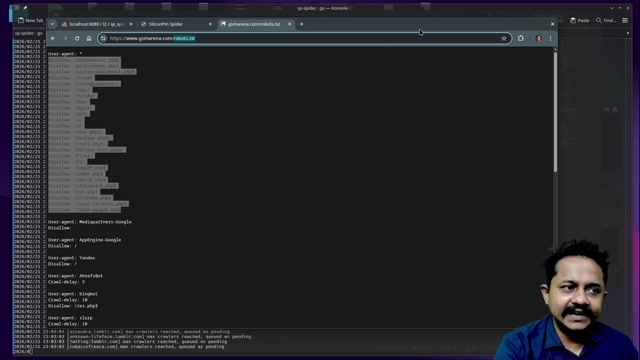This screenshot has height=360, width=640.
Task: Click 'Disallow: /res.php3' under bingbot
Action: click(73, 306)
